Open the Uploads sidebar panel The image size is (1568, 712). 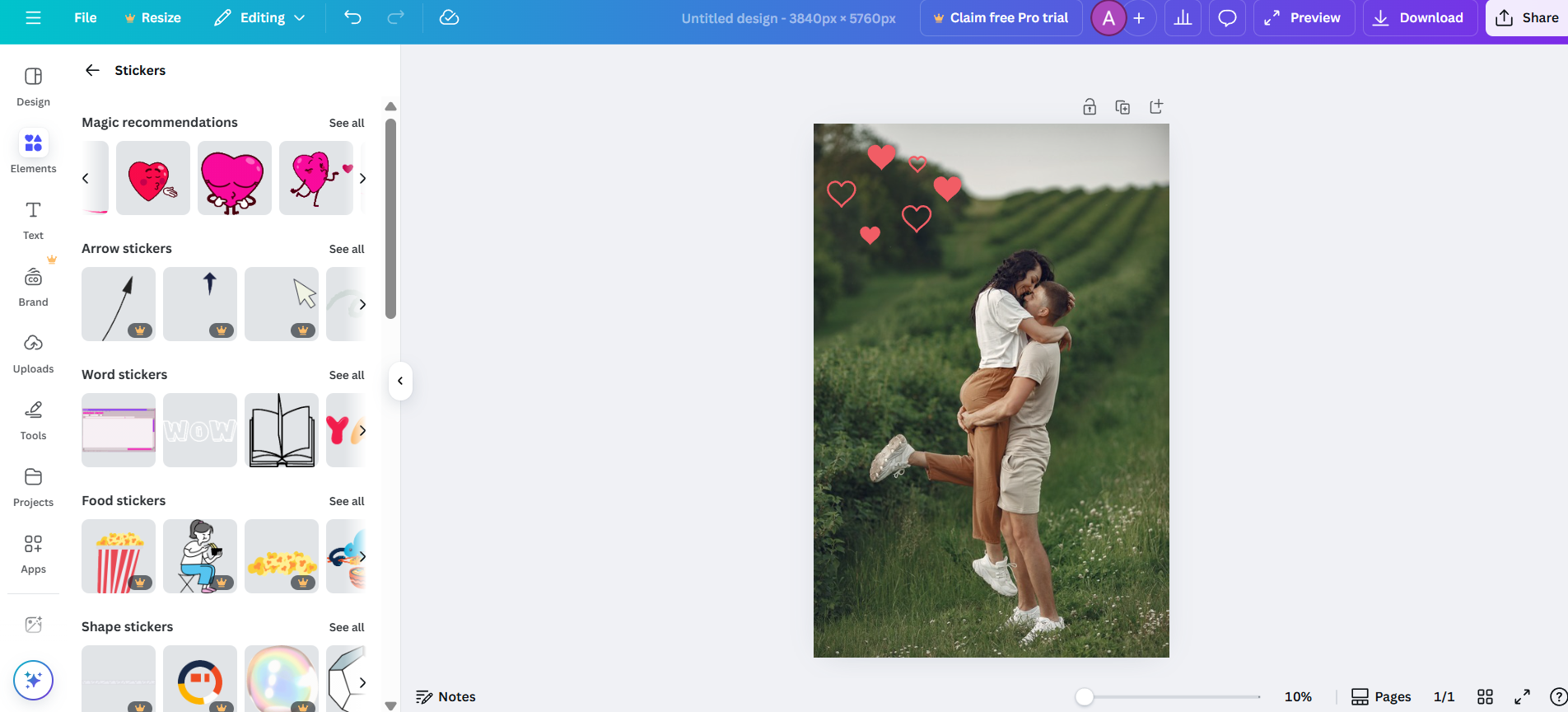coord(33,354)
